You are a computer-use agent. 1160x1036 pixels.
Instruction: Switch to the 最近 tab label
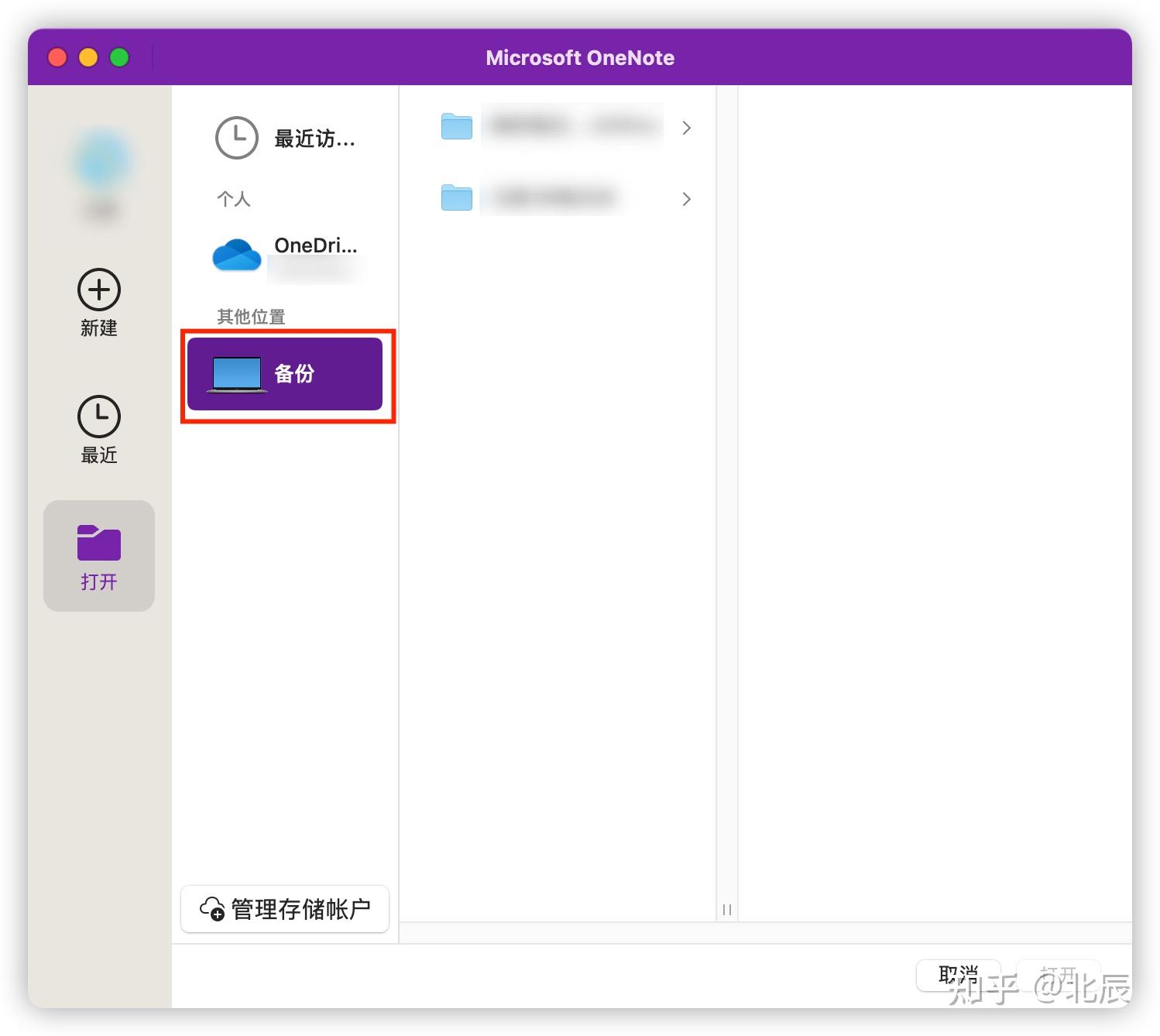point(99,455)
